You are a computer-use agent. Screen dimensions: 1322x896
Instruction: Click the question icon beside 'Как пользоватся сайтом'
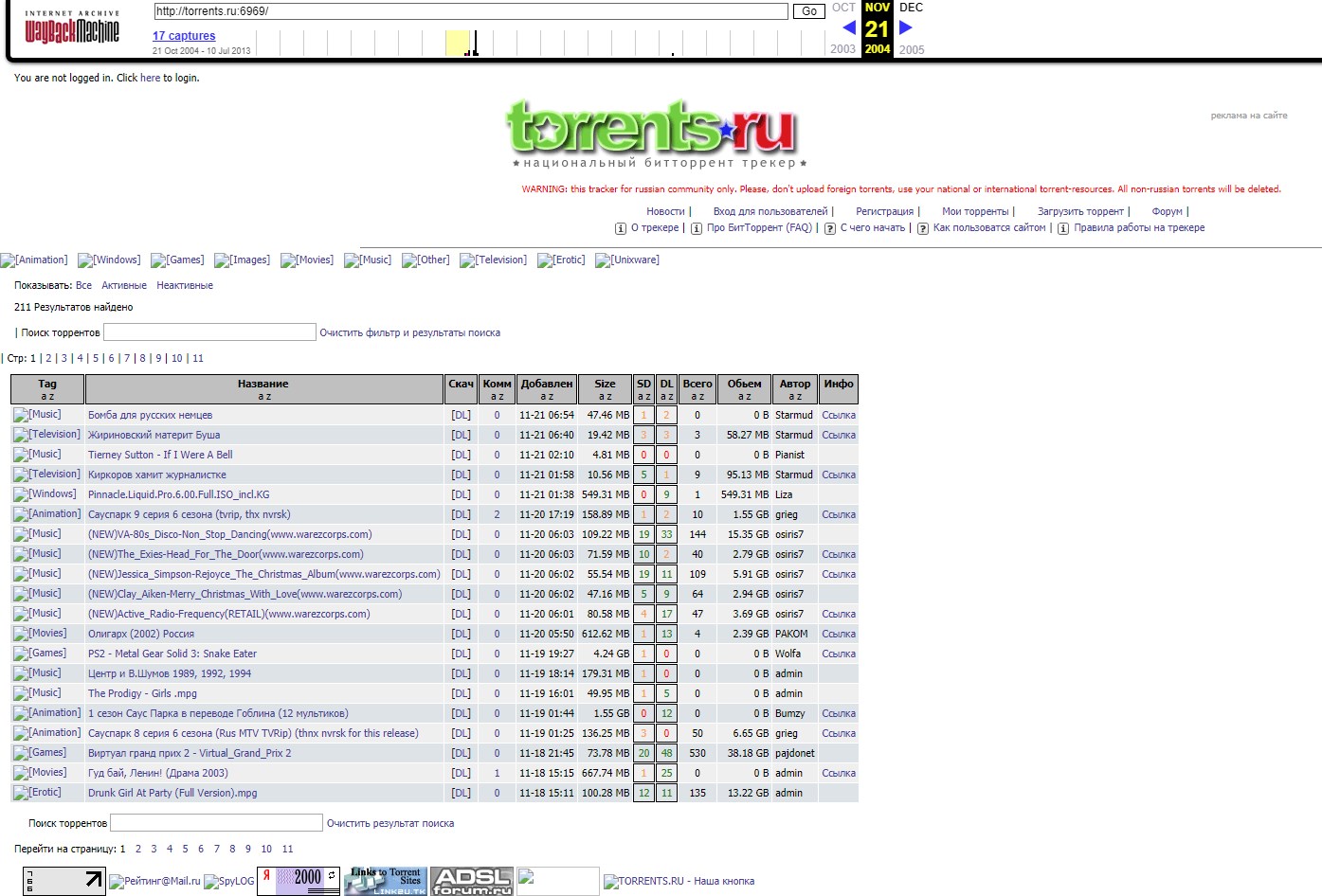click(x=923, y=228)
